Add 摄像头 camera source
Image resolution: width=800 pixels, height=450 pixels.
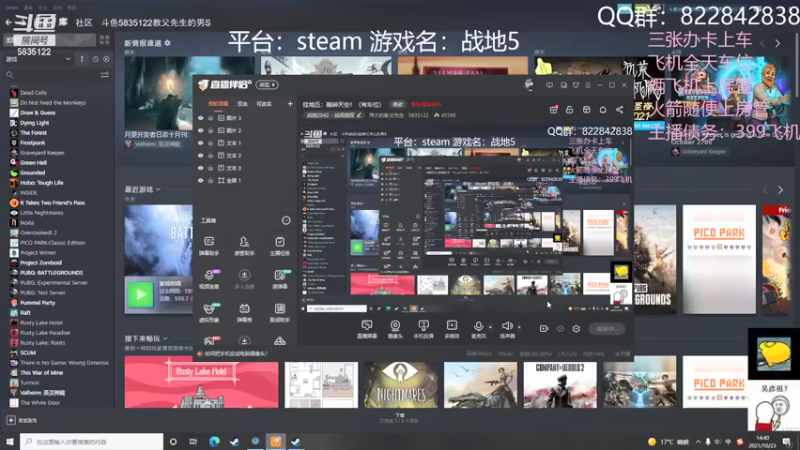[395, 329]
